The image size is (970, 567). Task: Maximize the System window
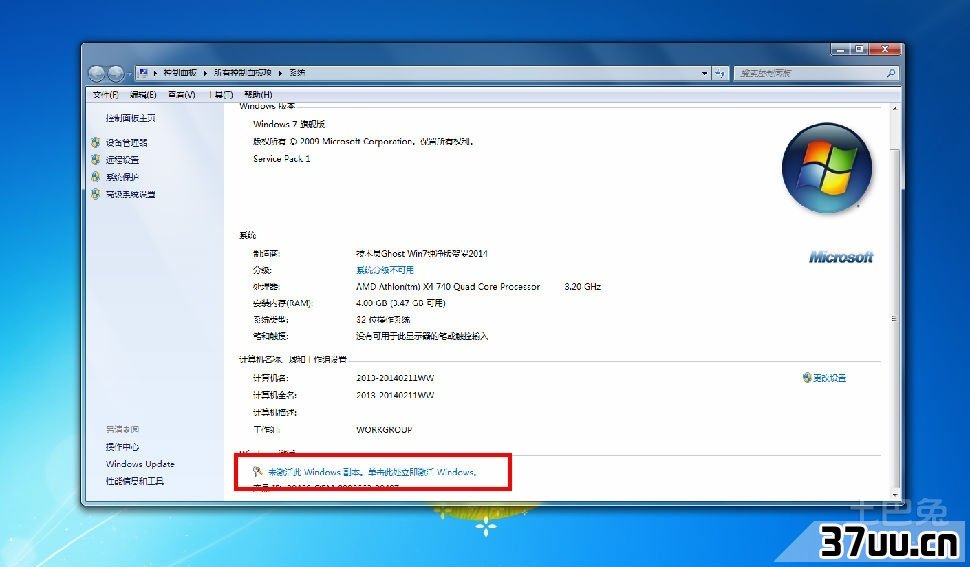pos(859,49)
